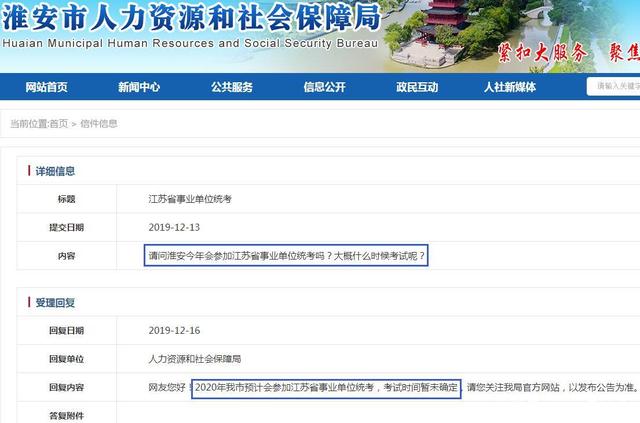The height and width of the screenshot is (423, 640).
Task: Click the title value 江苏省事业单位统考
Action: (x=190, y=199)
